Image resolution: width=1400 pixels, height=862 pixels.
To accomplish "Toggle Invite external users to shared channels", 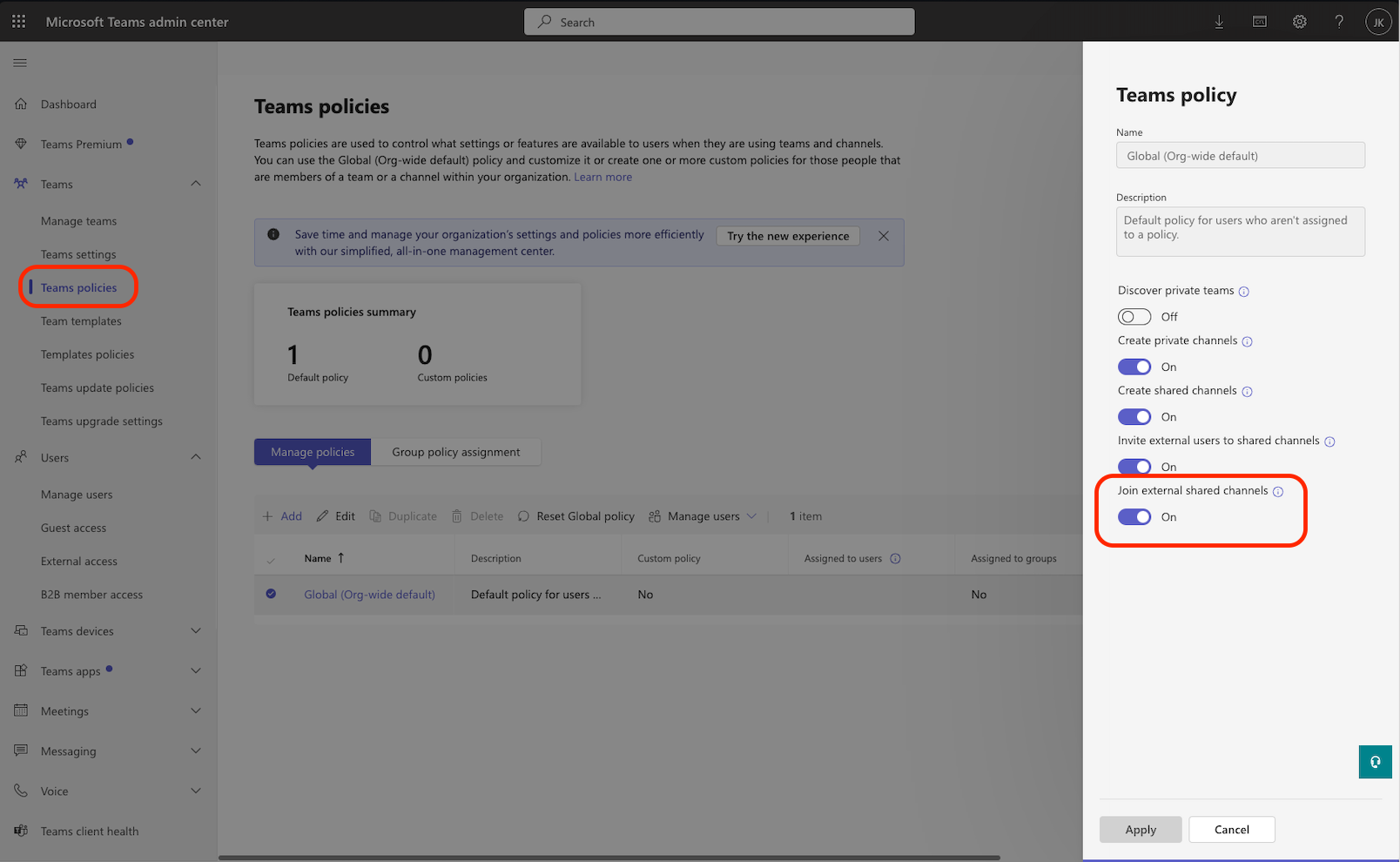I will [1134, 467].
